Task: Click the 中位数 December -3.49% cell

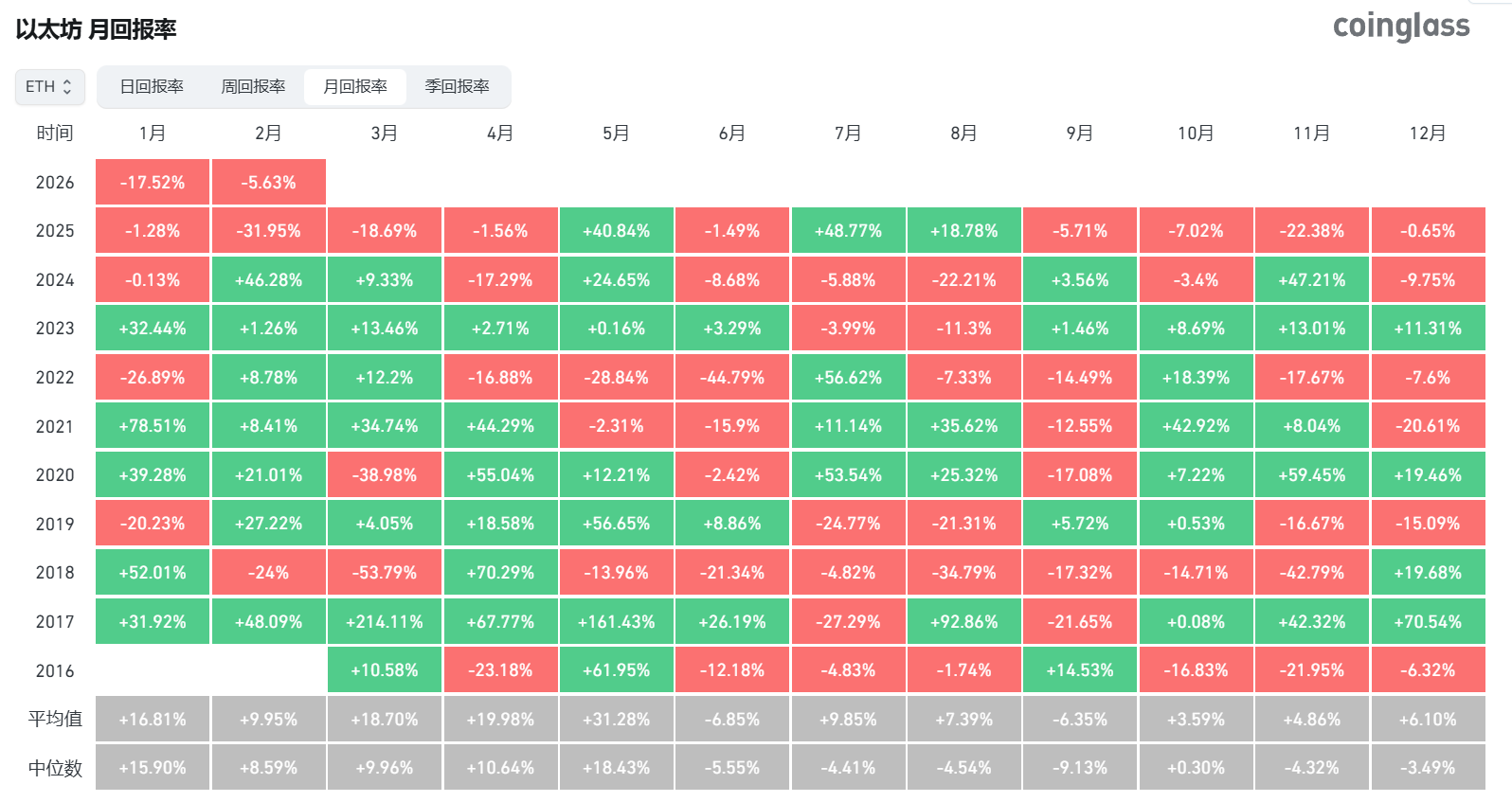Action: click(1428, 768)
